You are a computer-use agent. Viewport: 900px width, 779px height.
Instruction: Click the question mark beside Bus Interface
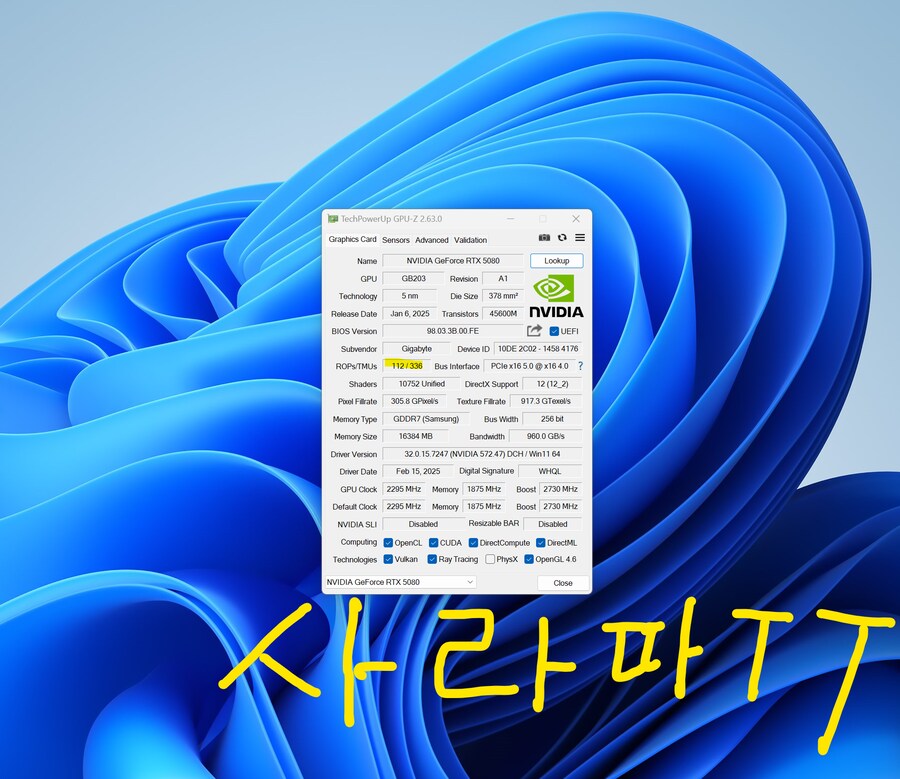580,366
